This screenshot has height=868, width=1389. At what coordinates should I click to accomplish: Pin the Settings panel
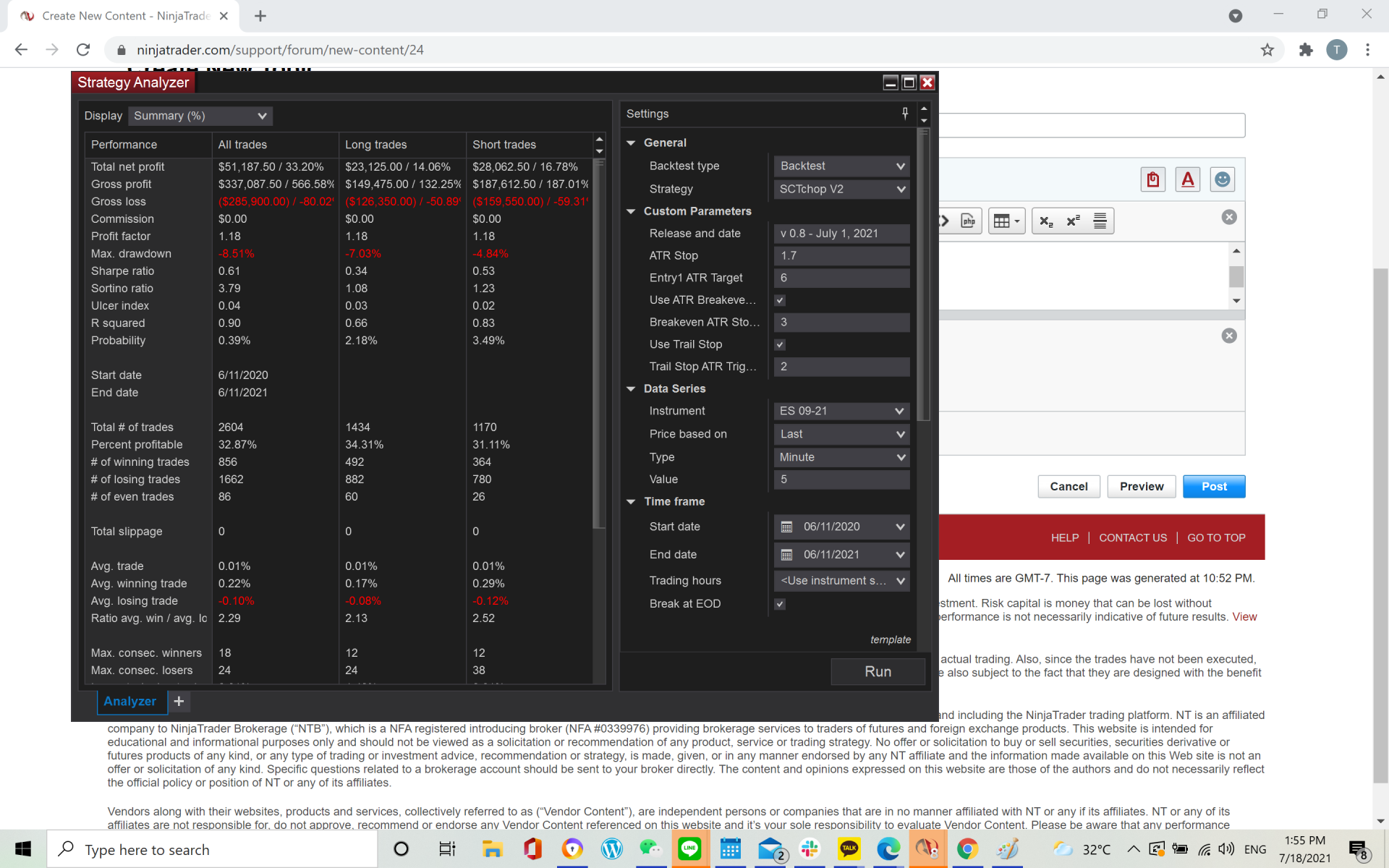pyautogui.click(x=905, y=113)
